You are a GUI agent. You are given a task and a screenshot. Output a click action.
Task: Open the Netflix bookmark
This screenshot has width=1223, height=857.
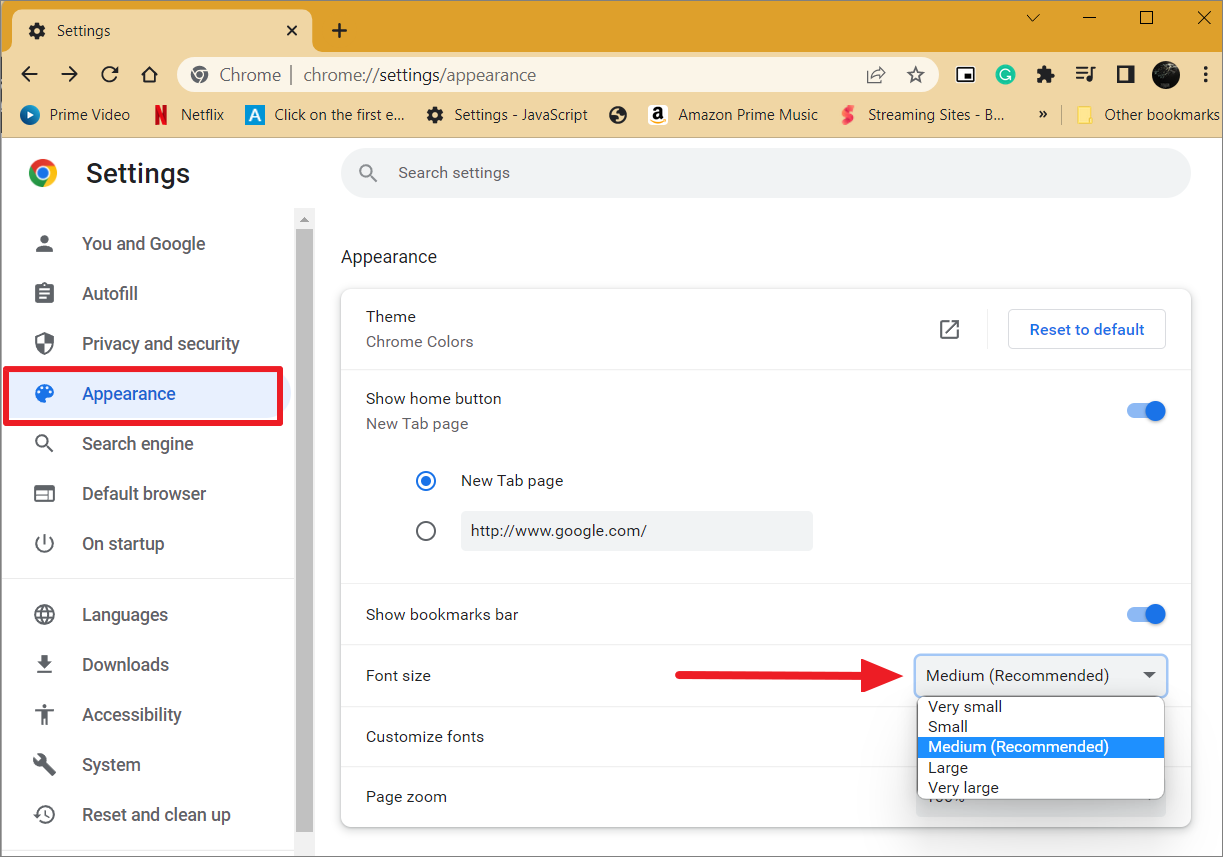(x=188, y=115)
